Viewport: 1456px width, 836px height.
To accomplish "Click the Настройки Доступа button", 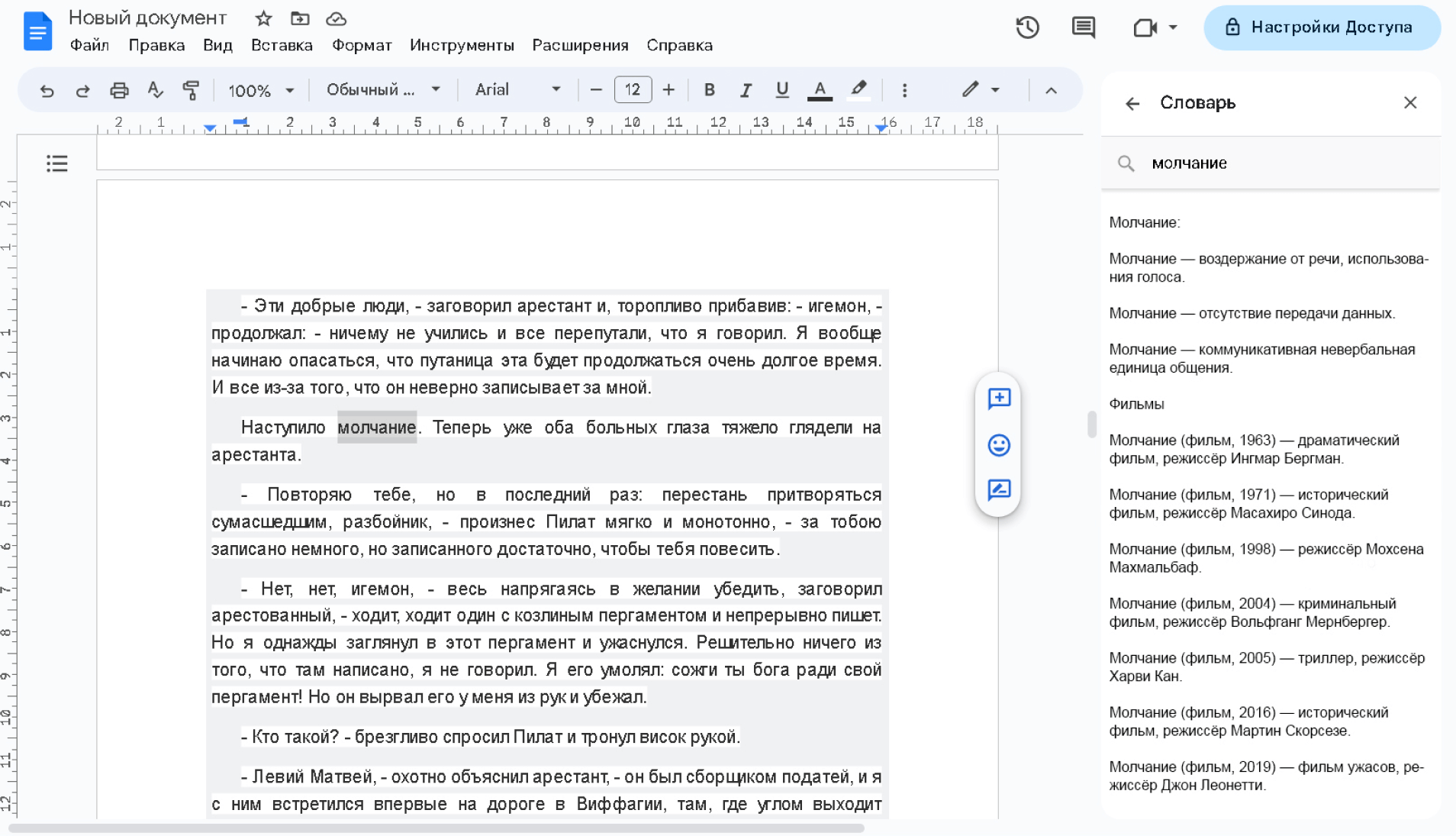I will coord(1322,27).
